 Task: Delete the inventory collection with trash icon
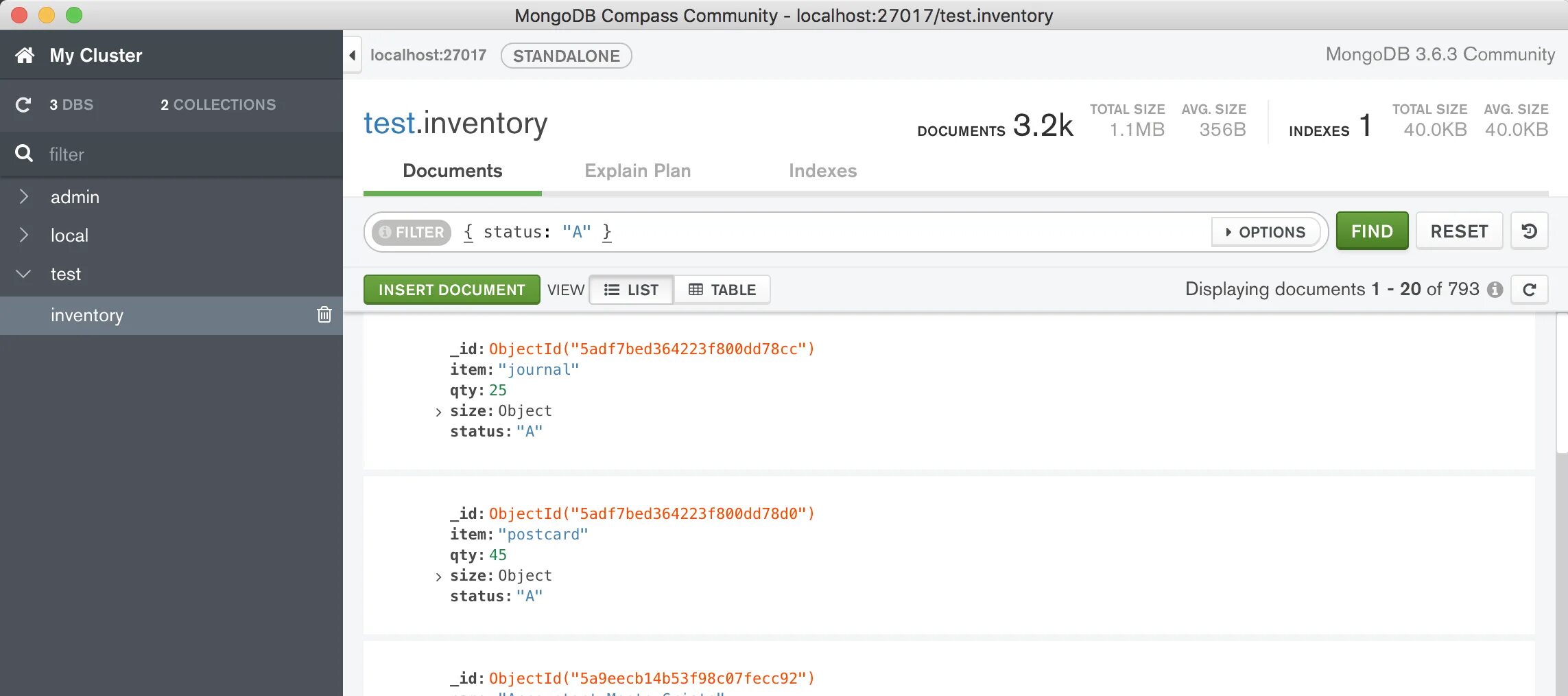pyautogui.click(x=324, y=315)
